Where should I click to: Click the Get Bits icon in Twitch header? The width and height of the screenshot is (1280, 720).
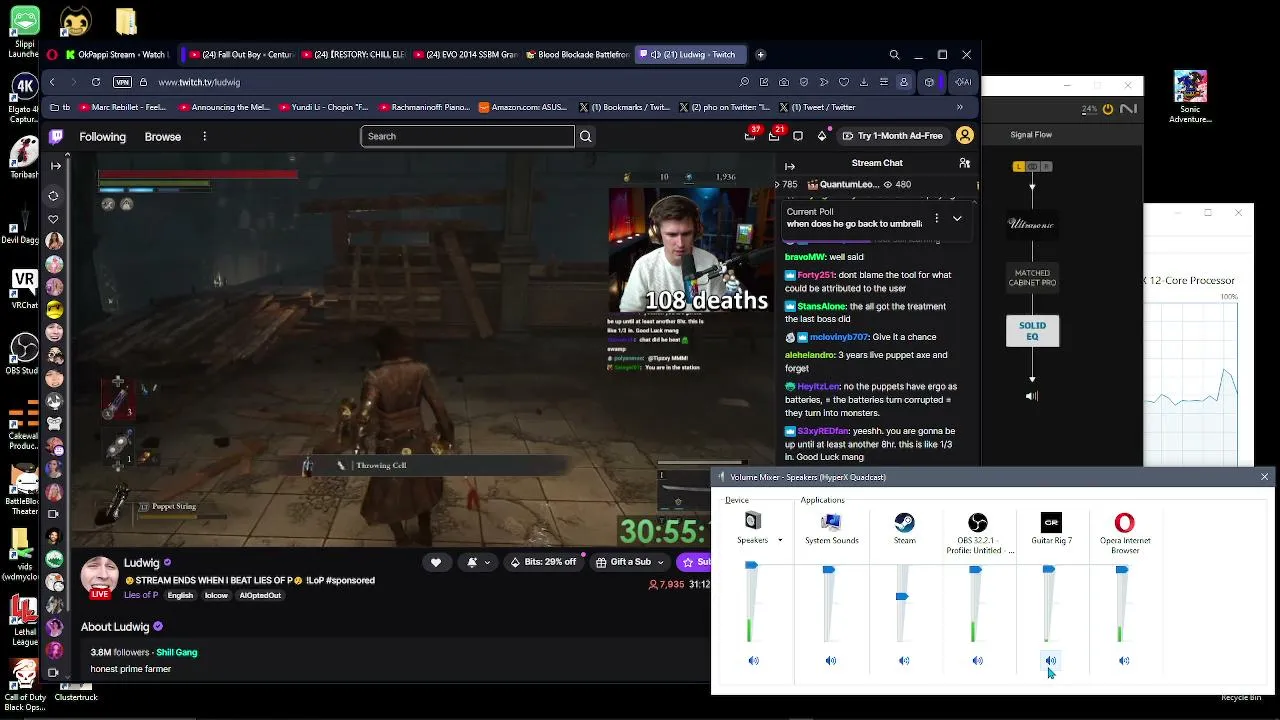click(822, 136)
